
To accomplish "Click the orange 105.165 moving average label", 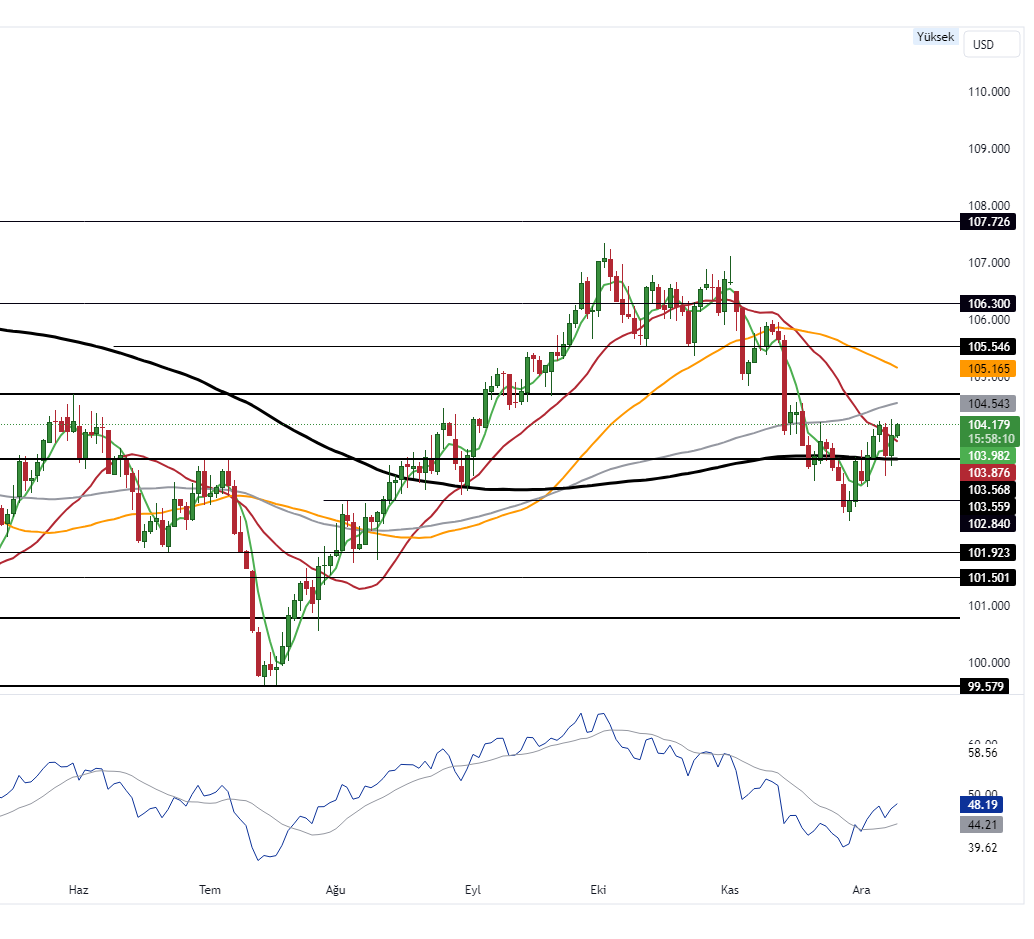I will [986, 369].
